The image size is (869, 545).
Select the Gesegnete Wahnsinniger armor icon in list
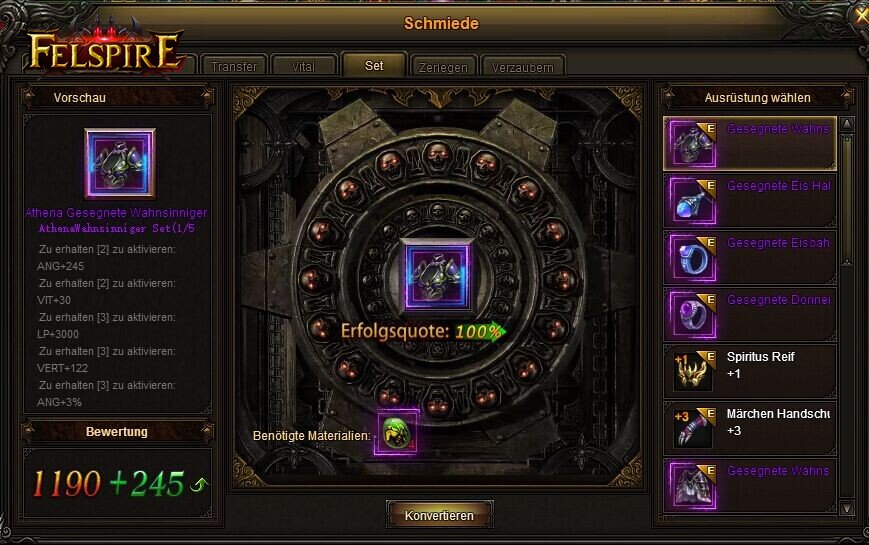pos(692,144)
